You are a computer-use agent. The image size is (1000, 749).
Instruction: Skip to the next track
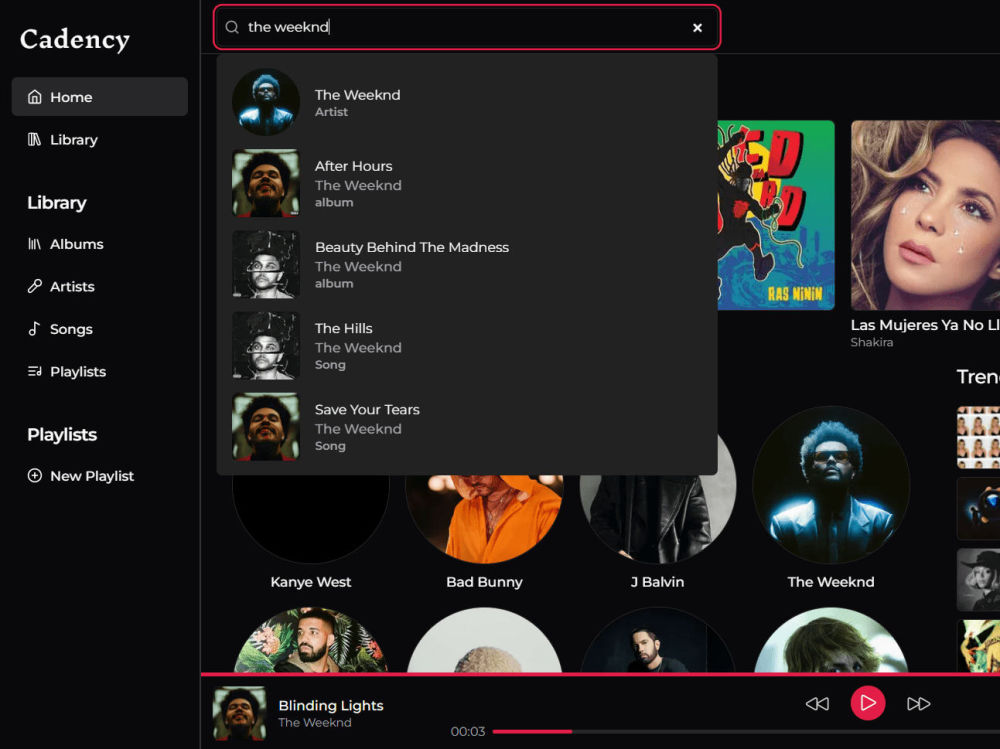tap(918, 704)
